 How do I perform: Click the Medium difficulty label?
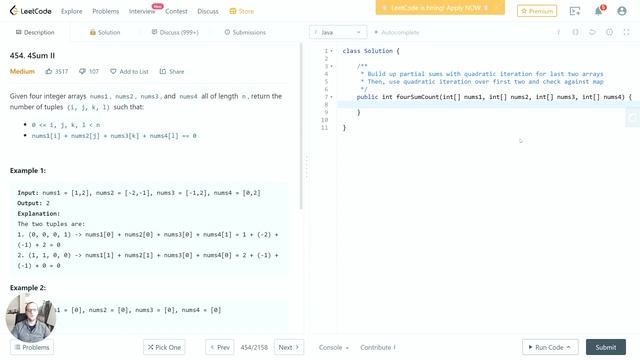(22, 71)
